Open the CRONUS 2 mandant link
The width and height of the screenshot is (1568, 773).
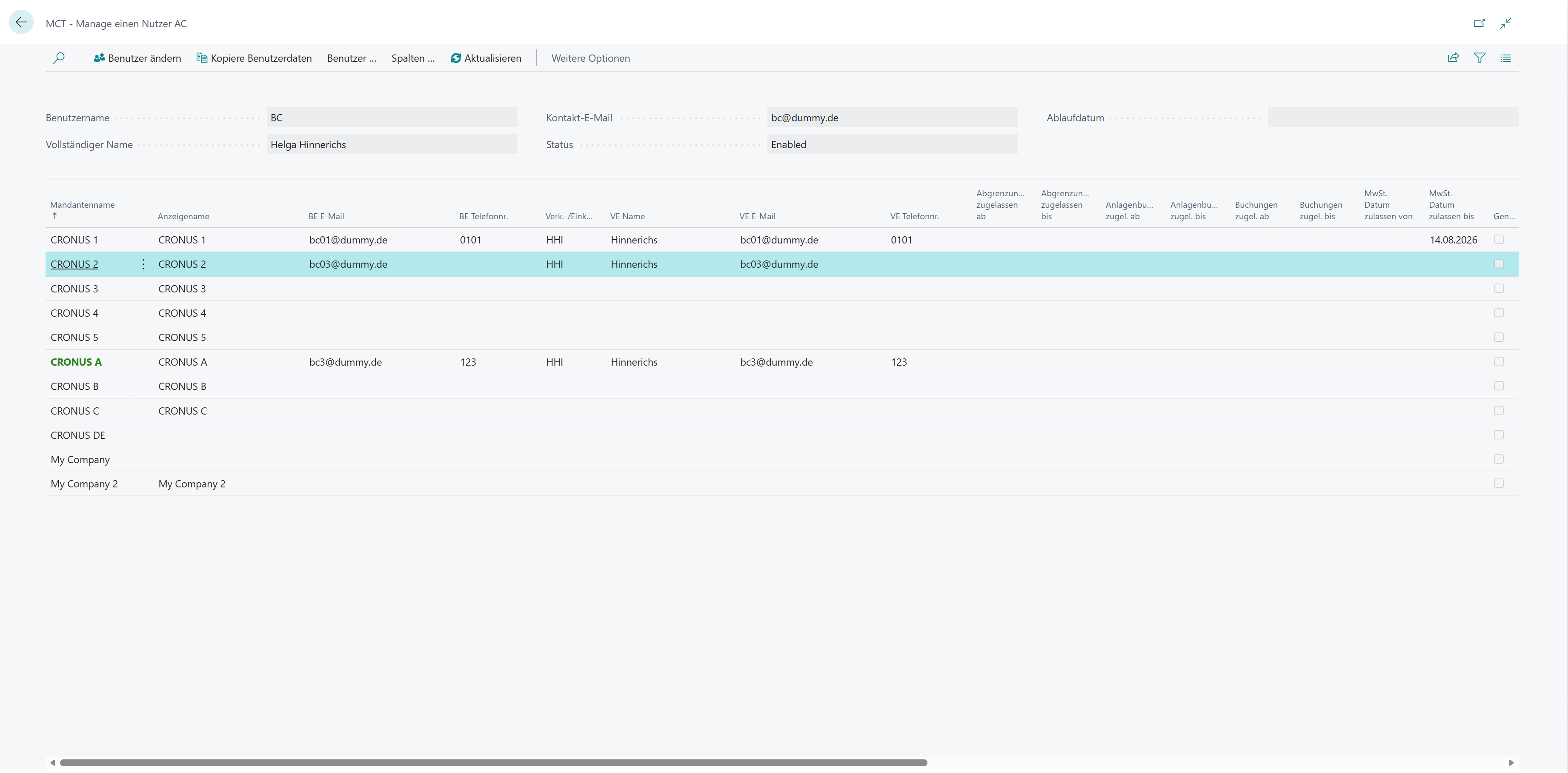[74, 264]
